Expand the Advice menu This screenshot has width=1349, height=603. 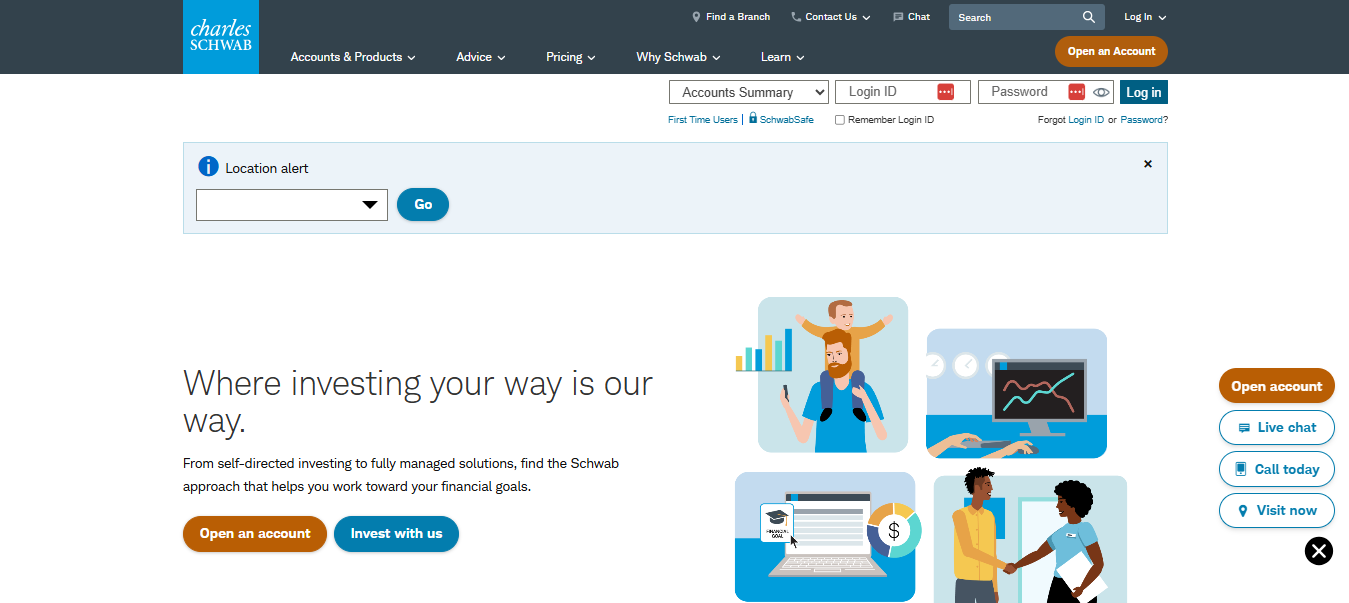(x=481, y=57)
